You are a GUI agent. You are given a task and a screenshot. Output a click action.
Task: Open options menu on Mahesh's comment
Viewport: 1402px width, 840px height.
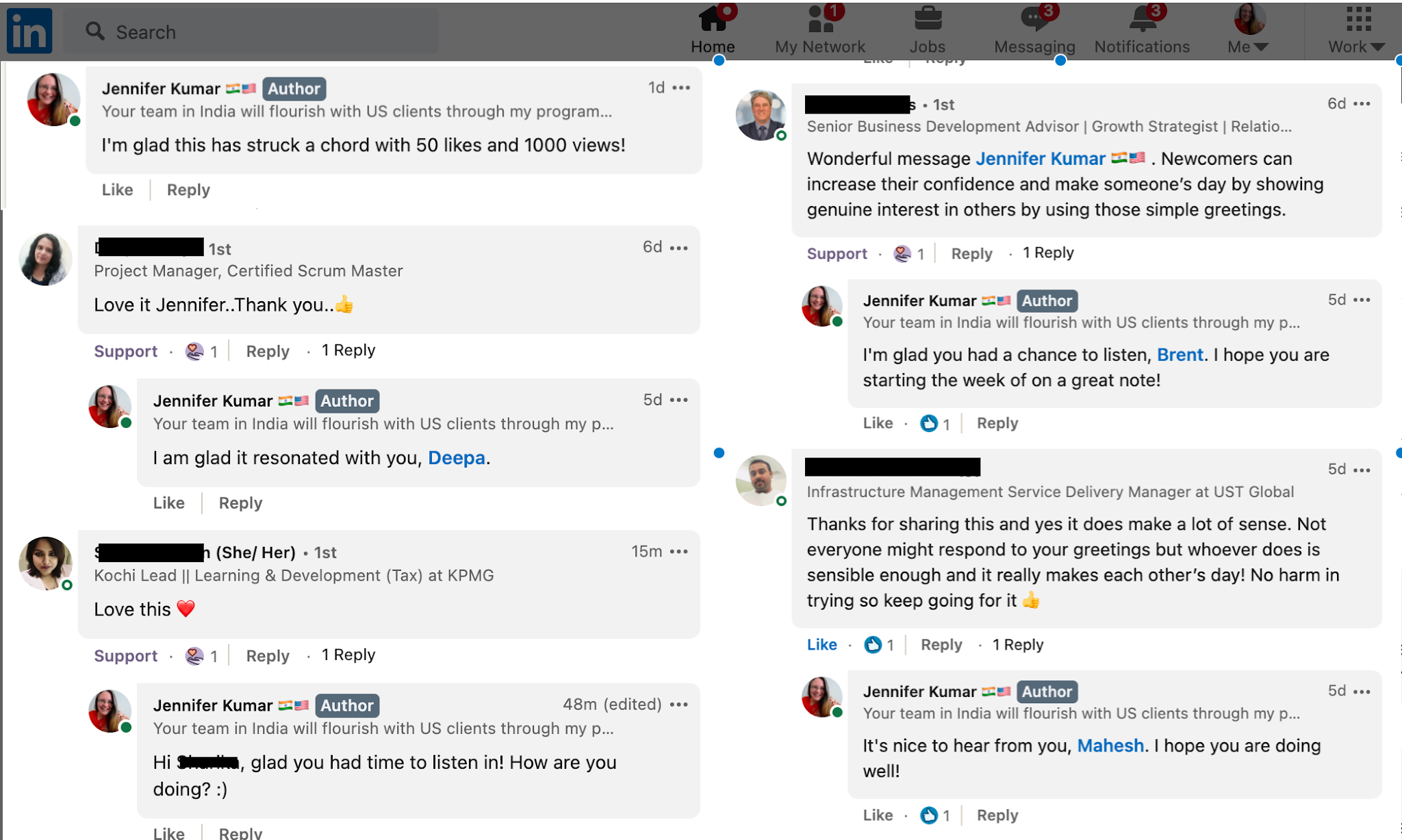pyautogui.click(x=1362, y=470)
